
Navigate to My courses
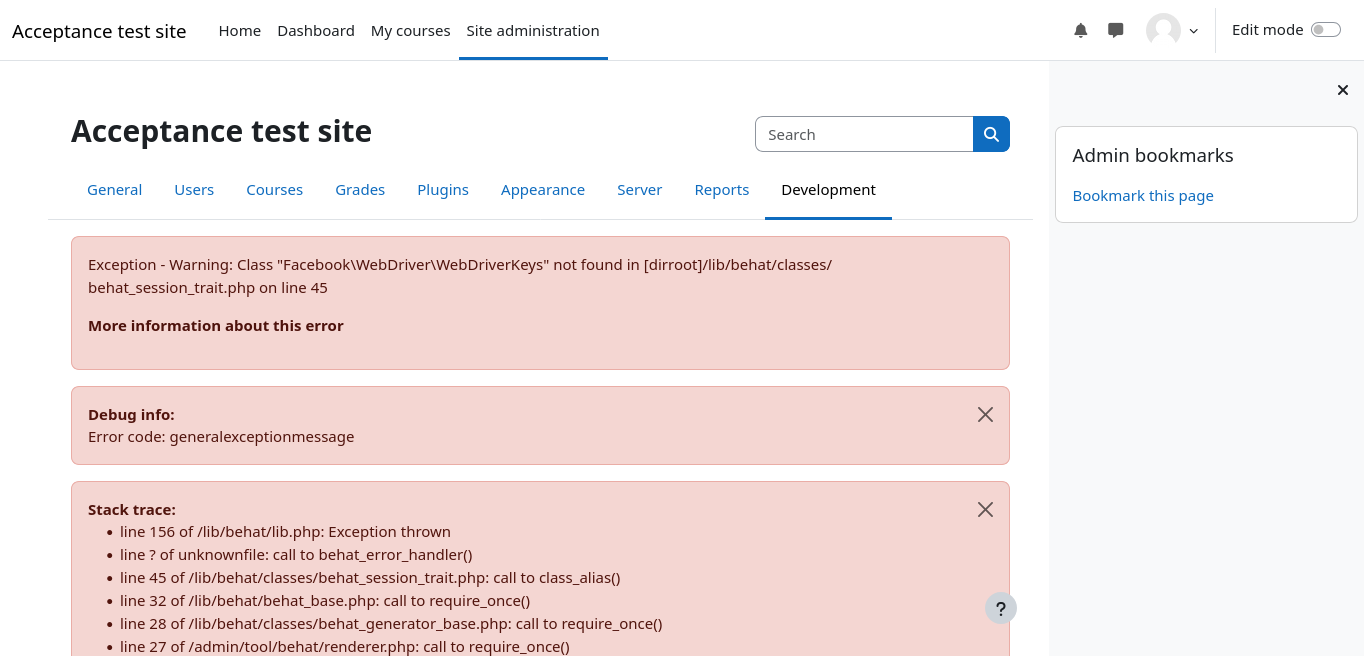pyautogui.click(x=410, y=31)
